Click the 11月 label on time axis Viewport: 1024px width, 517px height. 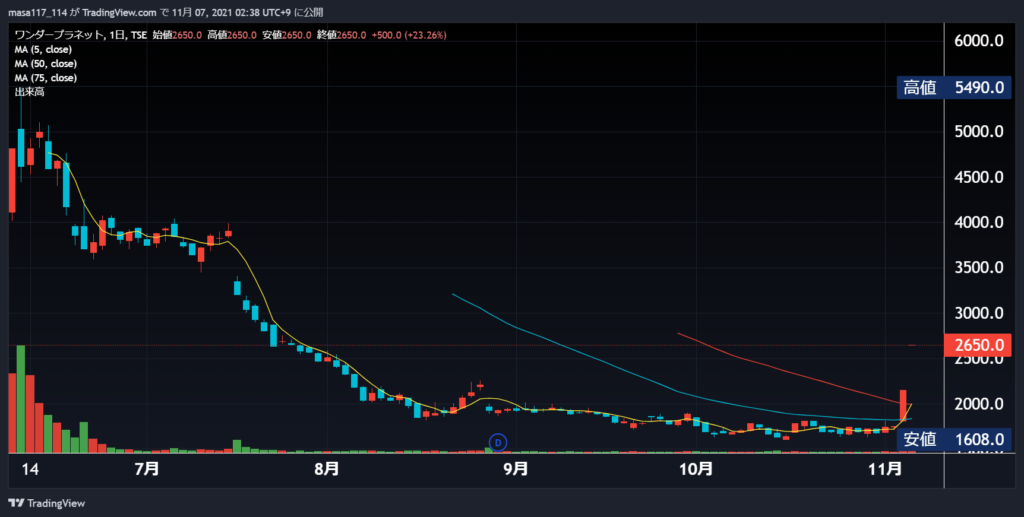886,469
